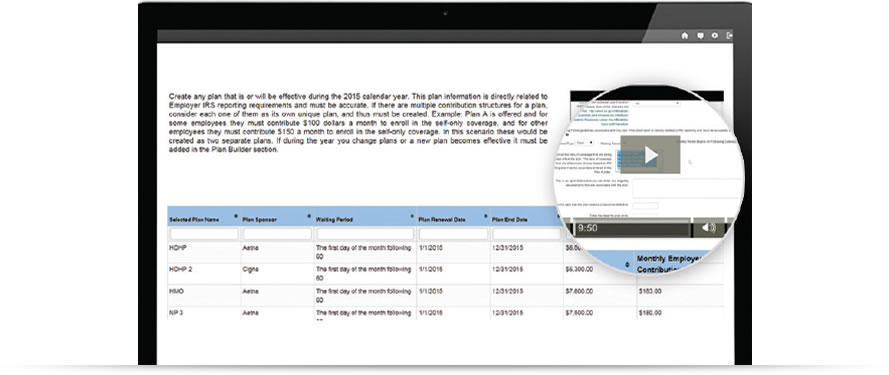This screenshot has width=889, height=375.
Task: Filter by Selected Plan Name field
Action: 204,234
